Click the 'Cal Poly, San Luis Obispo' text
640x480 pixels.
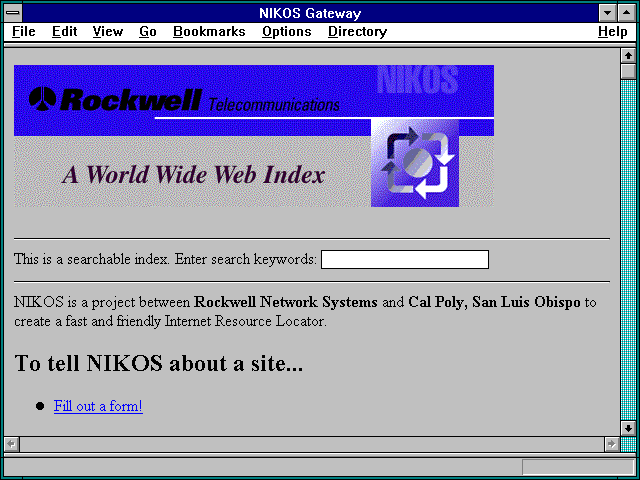click(494, 302)
